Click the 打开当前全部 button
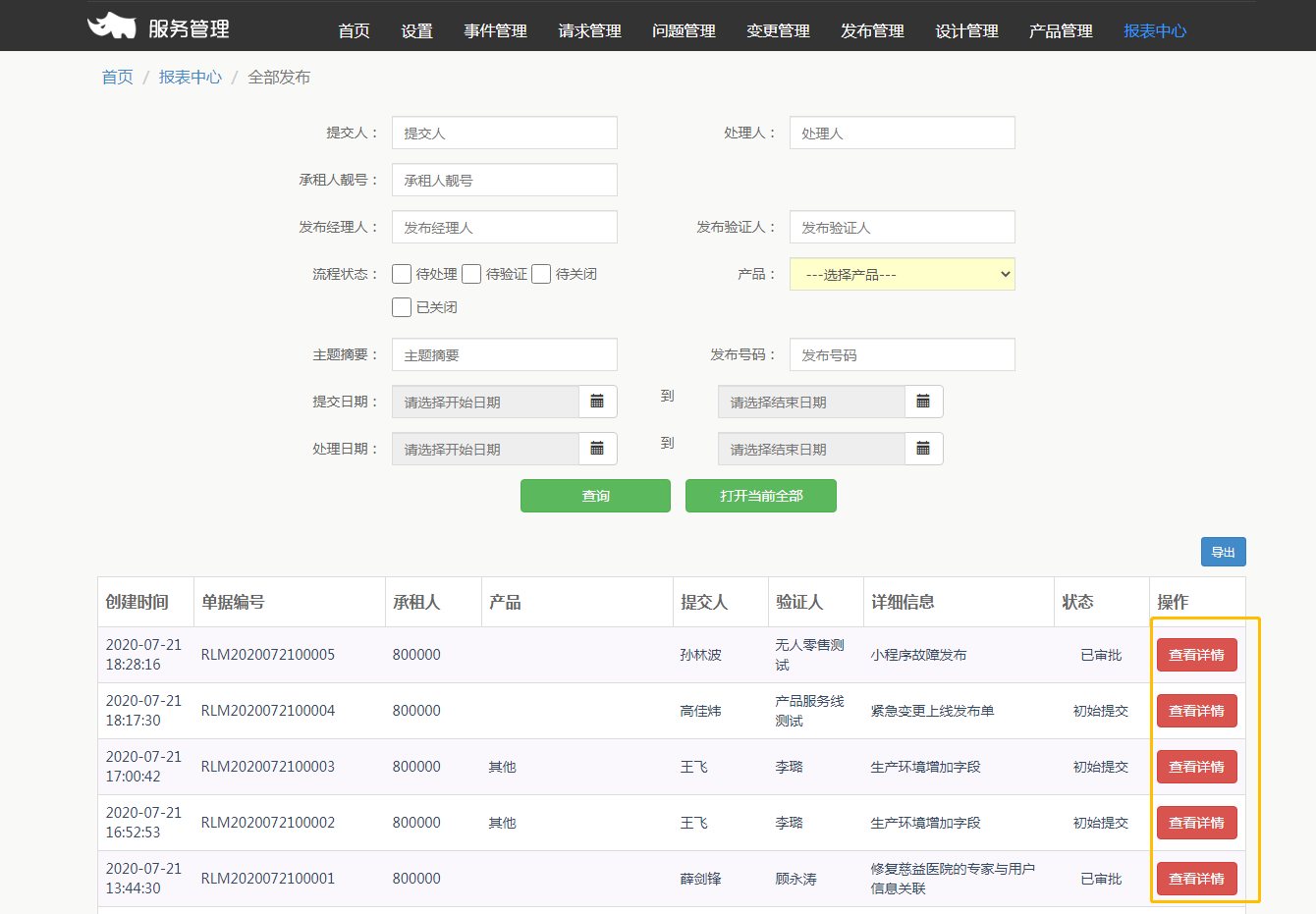 click(x=761, y=496)
